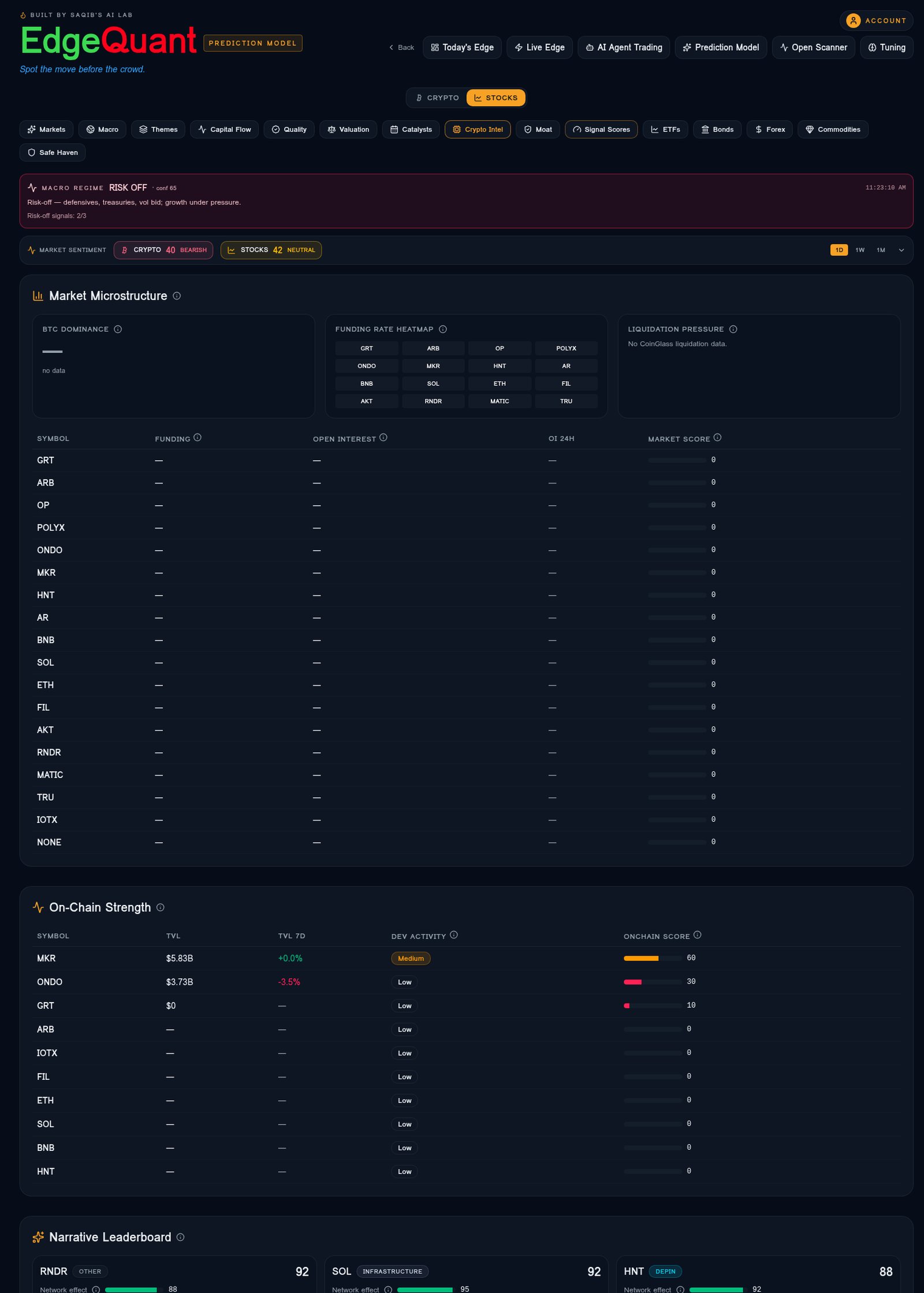This screenshot has height=1293, width=924.
Task: Click the Narrative Leaderboard sparkle icon
Action: pyautogui.click(x=38, y=1237)
